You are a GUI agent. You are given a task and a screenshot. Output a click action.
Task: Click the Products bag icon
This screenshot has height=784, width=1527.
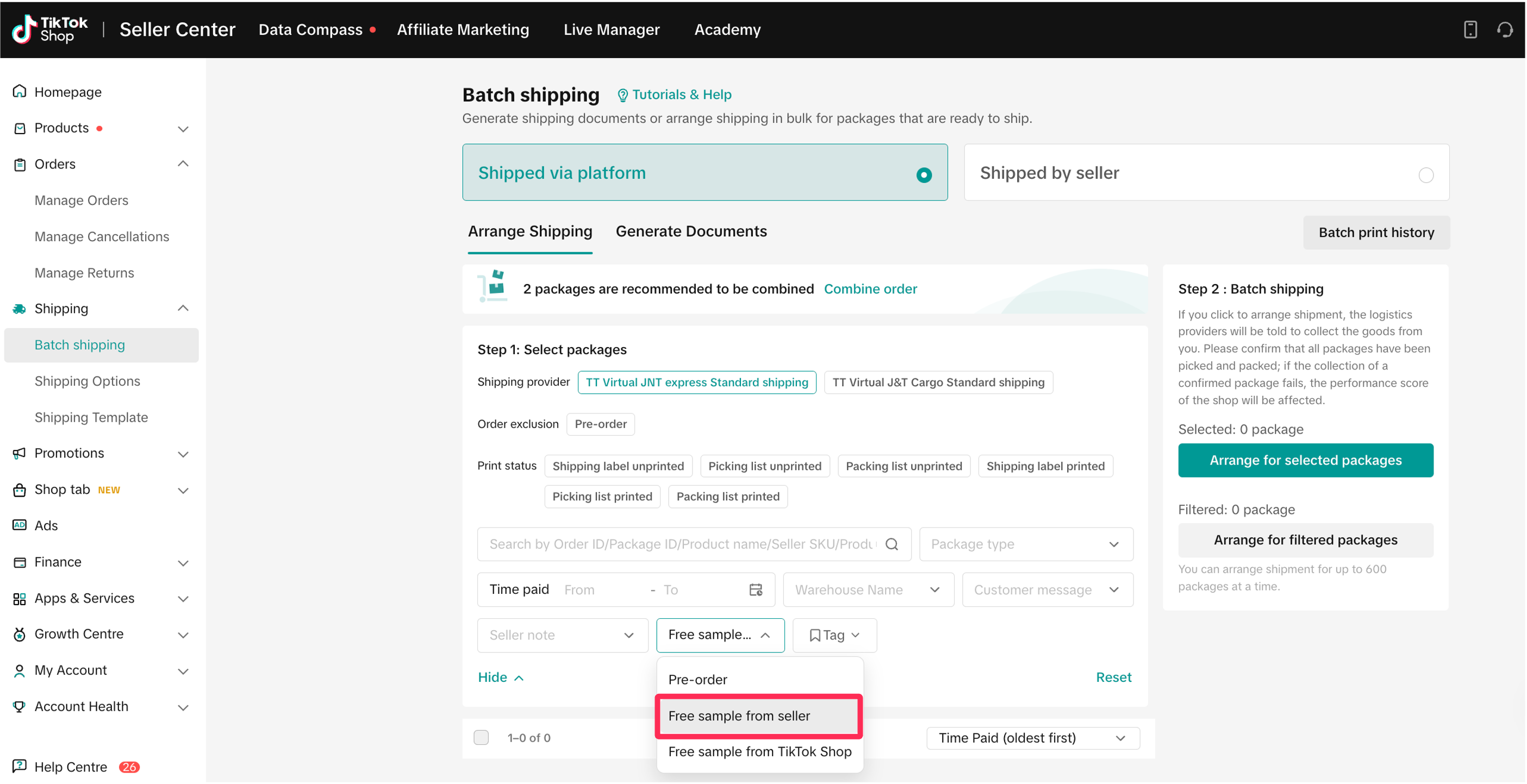click(20, 128)
